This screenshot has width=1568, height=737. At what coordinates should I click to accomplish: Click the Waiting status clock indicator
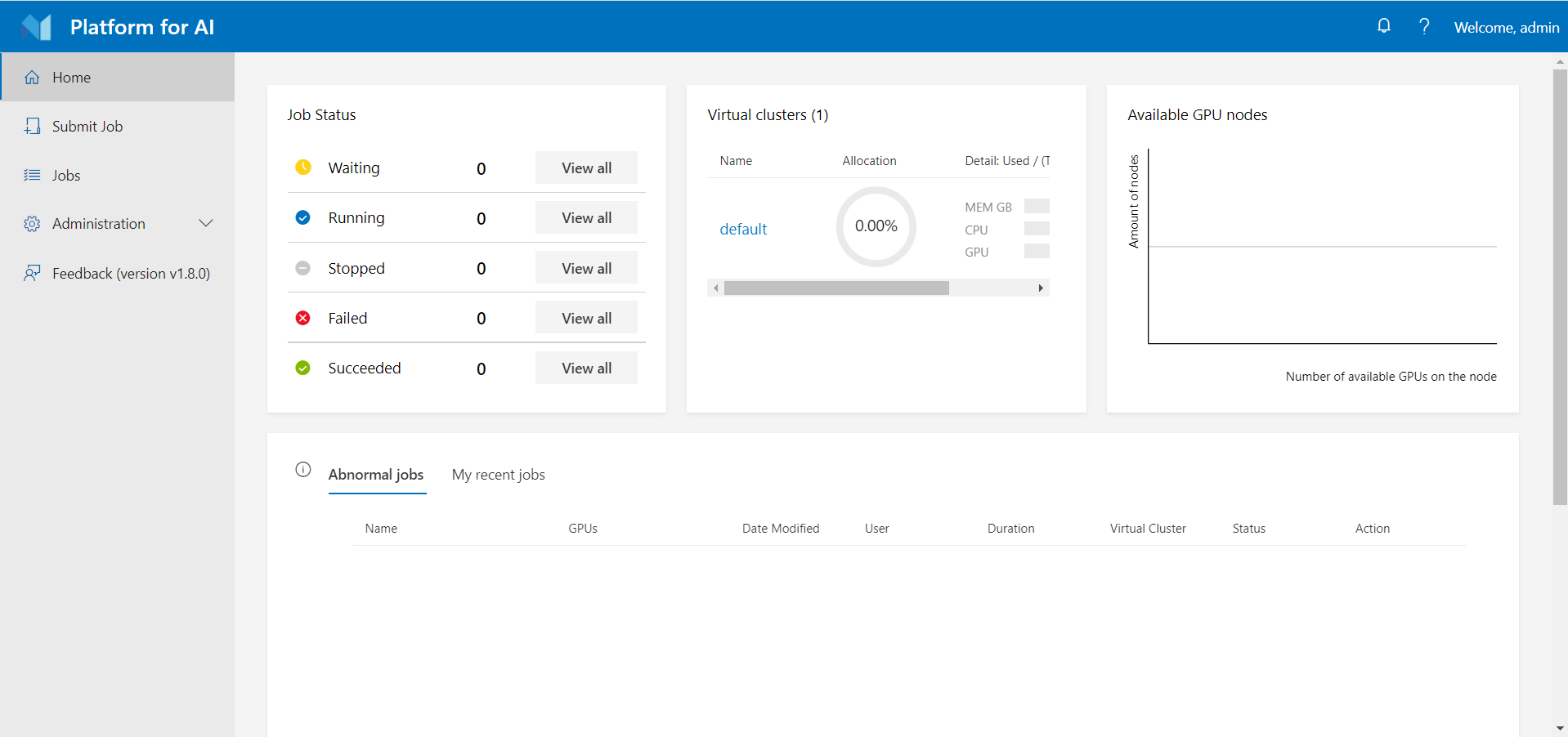[x=302, y=167]
